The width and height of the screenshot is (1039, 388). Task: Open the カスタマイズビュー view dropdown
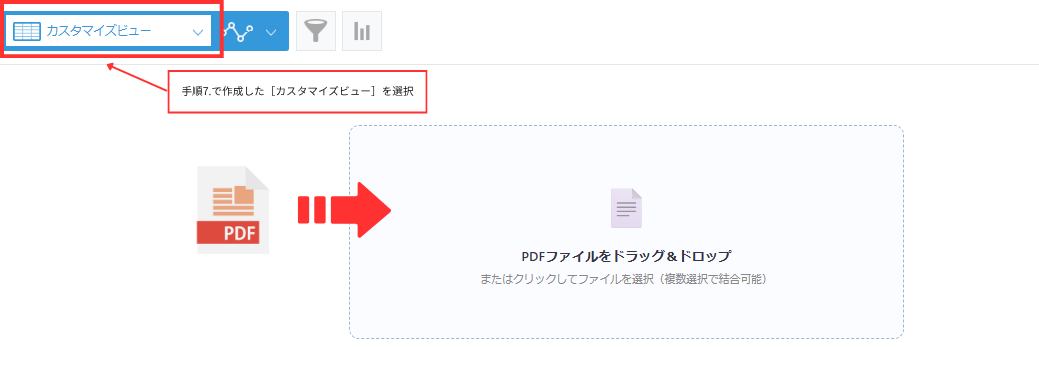(x=109, y=31)
